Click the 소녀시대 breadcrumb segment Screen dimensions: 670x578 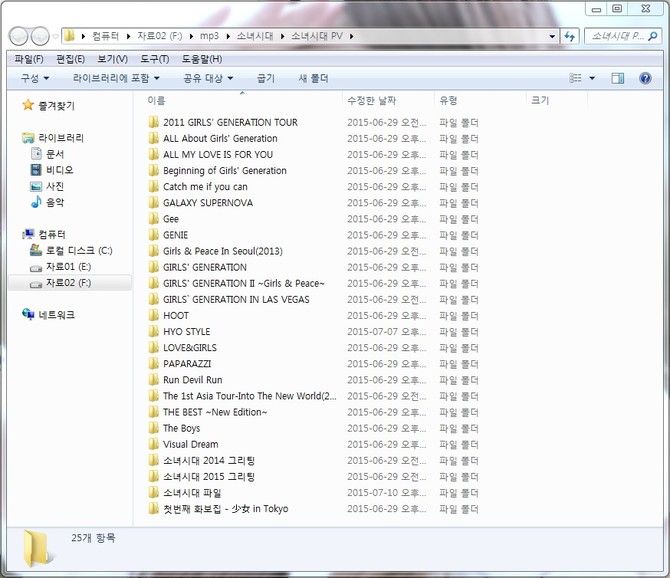point(255,36)
